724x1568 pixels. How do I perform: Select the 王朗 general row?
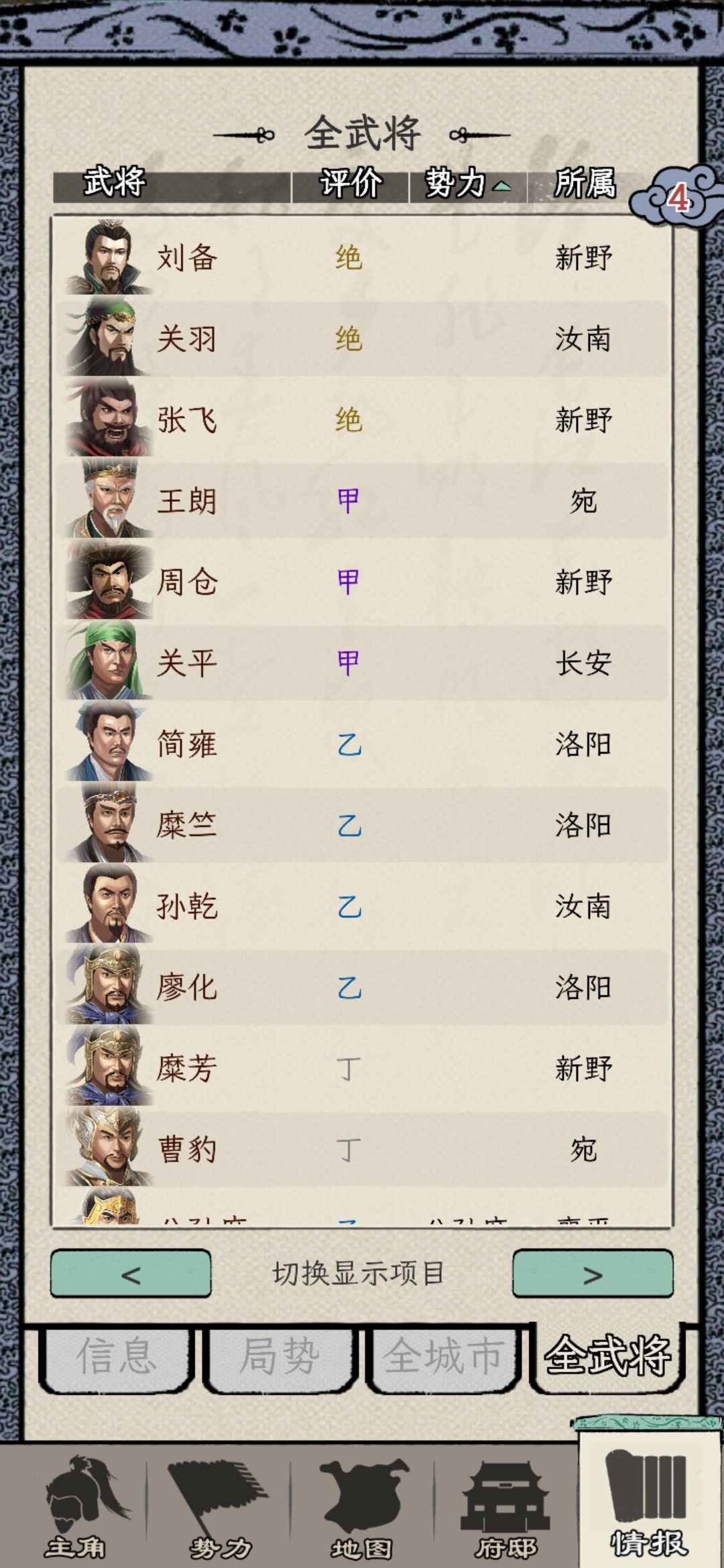pos(362,501)
